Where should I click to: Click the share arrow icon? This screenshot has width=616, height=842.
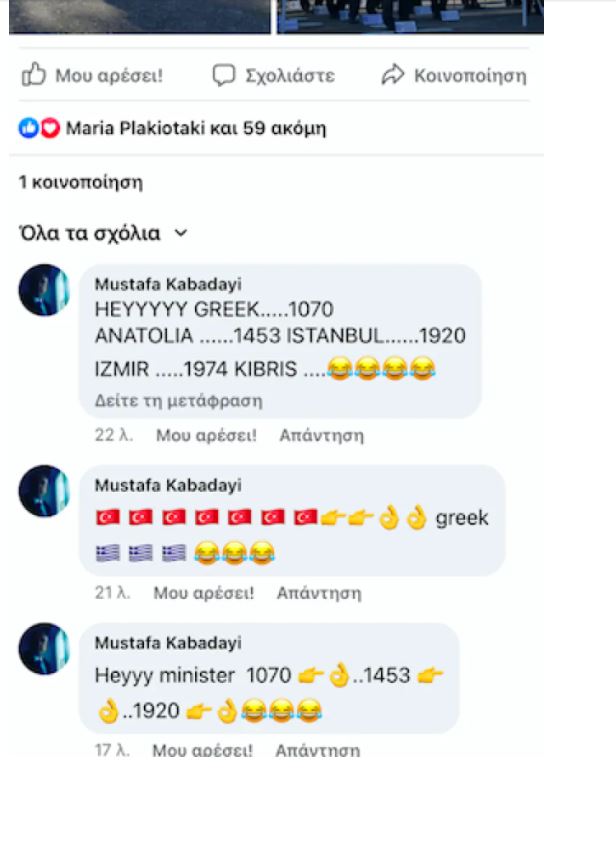coord(393,75)
